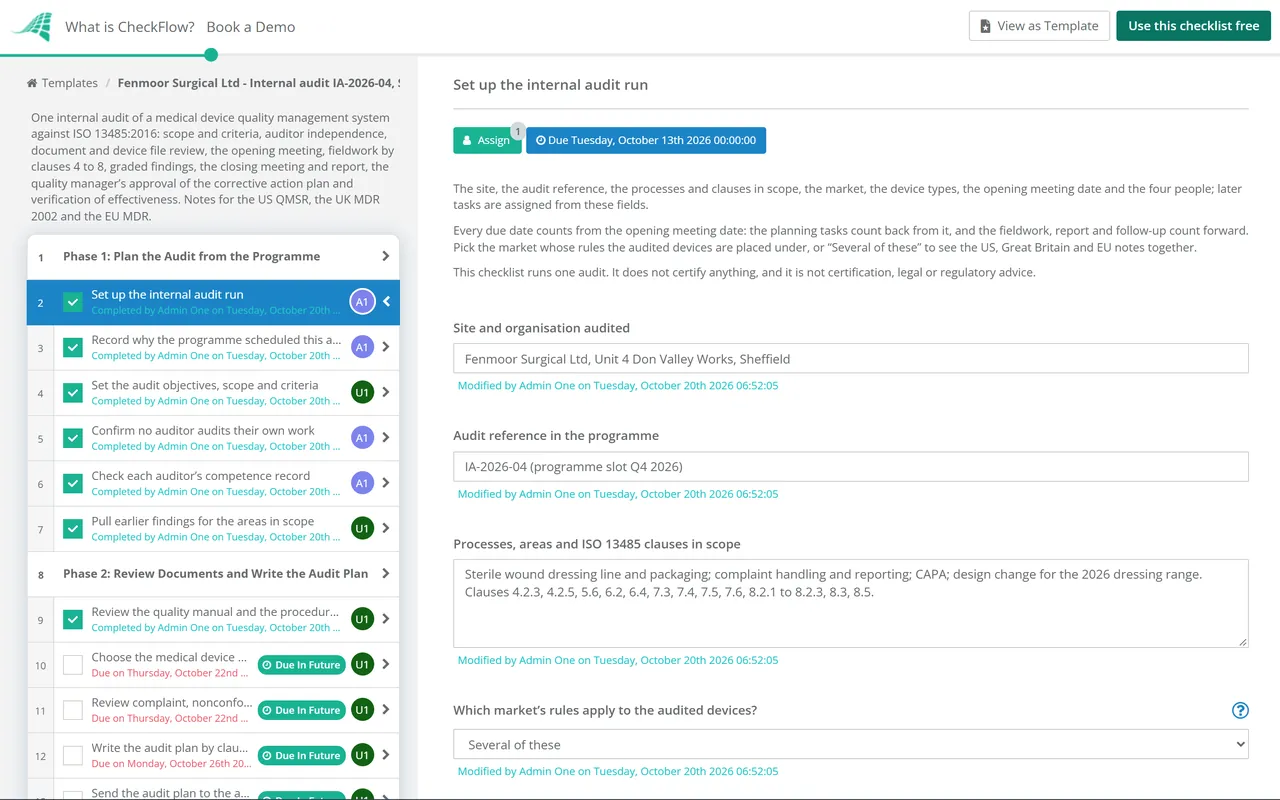Click the A1 avatar on 'Confirm no auditor audits' row

(x=362, y=438)
